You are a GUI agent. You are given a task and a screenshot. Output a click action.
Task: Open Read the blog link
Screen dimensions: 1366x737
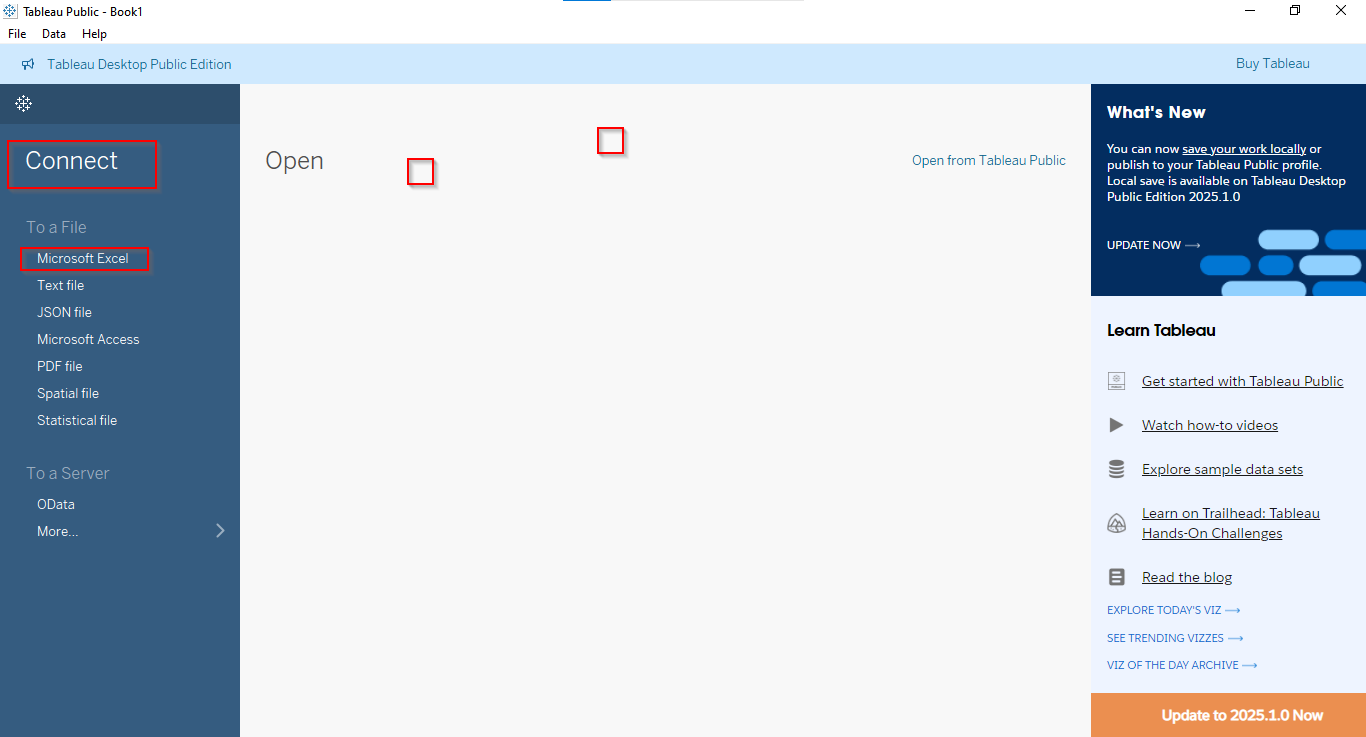(x=1187, y=577)
